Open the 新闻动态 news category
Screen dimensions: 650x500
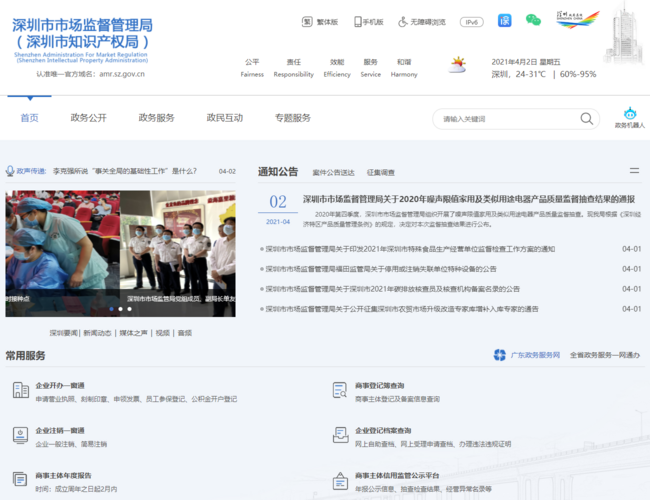97,333
